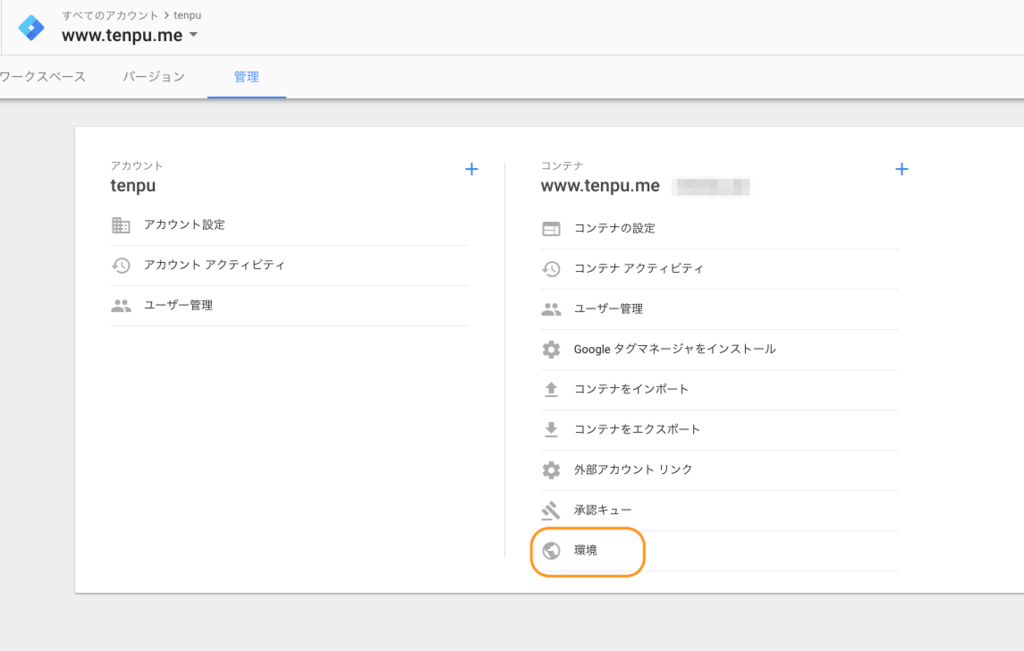The image size is (1024, 651).
Task: Open コンテナの設定
Action: pyautogui.click(x=614, y=229)
